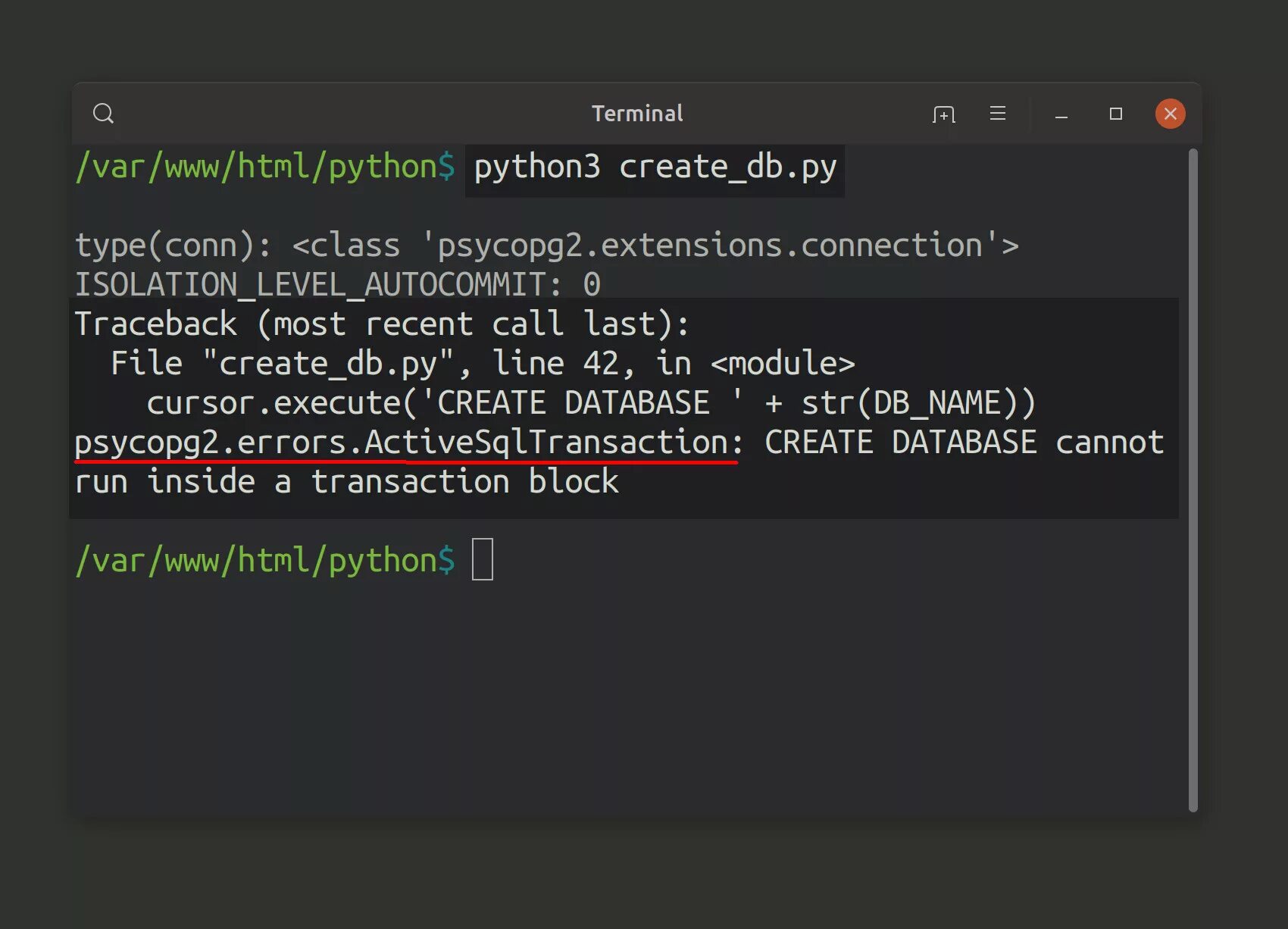
Task: Minimize the Terminal window
Action: [x=1061, y=115]
